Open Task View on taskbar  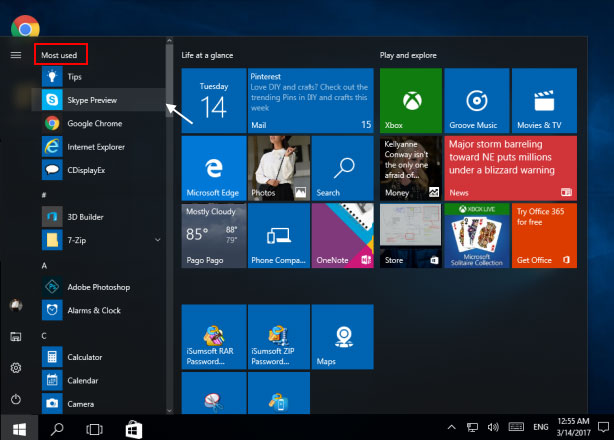click(94, 429)
